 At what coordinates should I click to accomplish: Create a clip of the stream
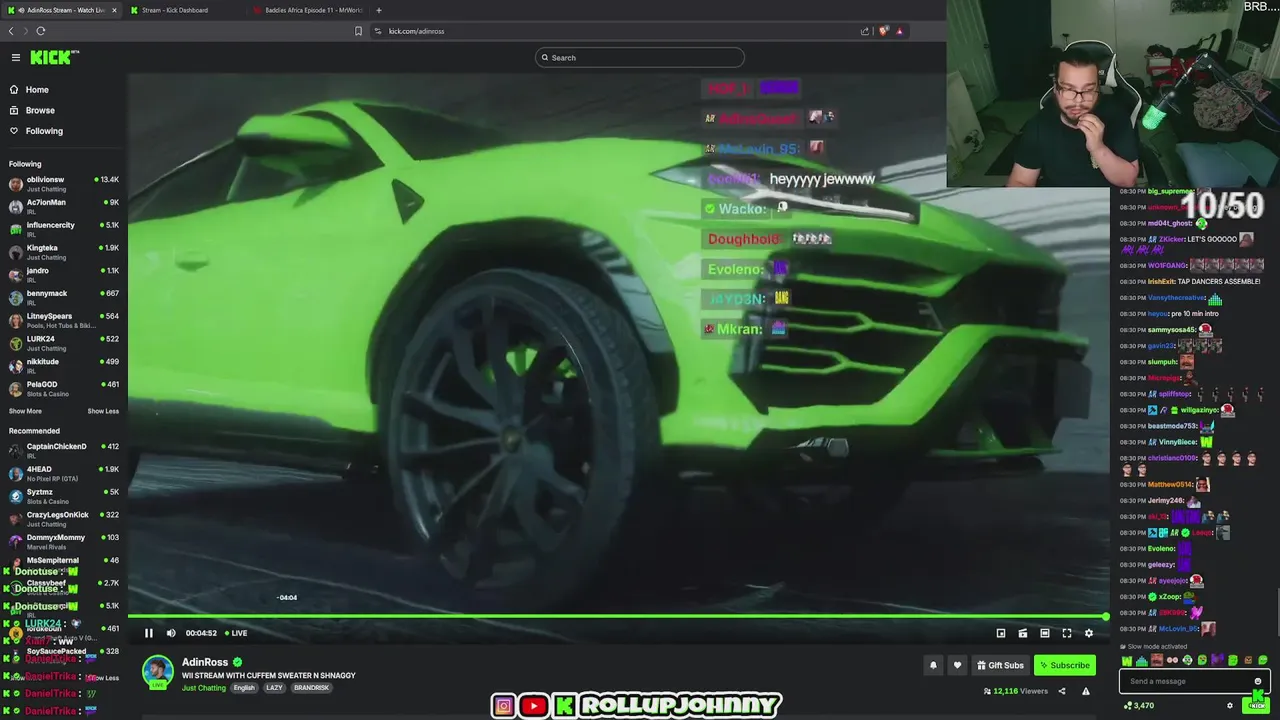[1023, 633]
